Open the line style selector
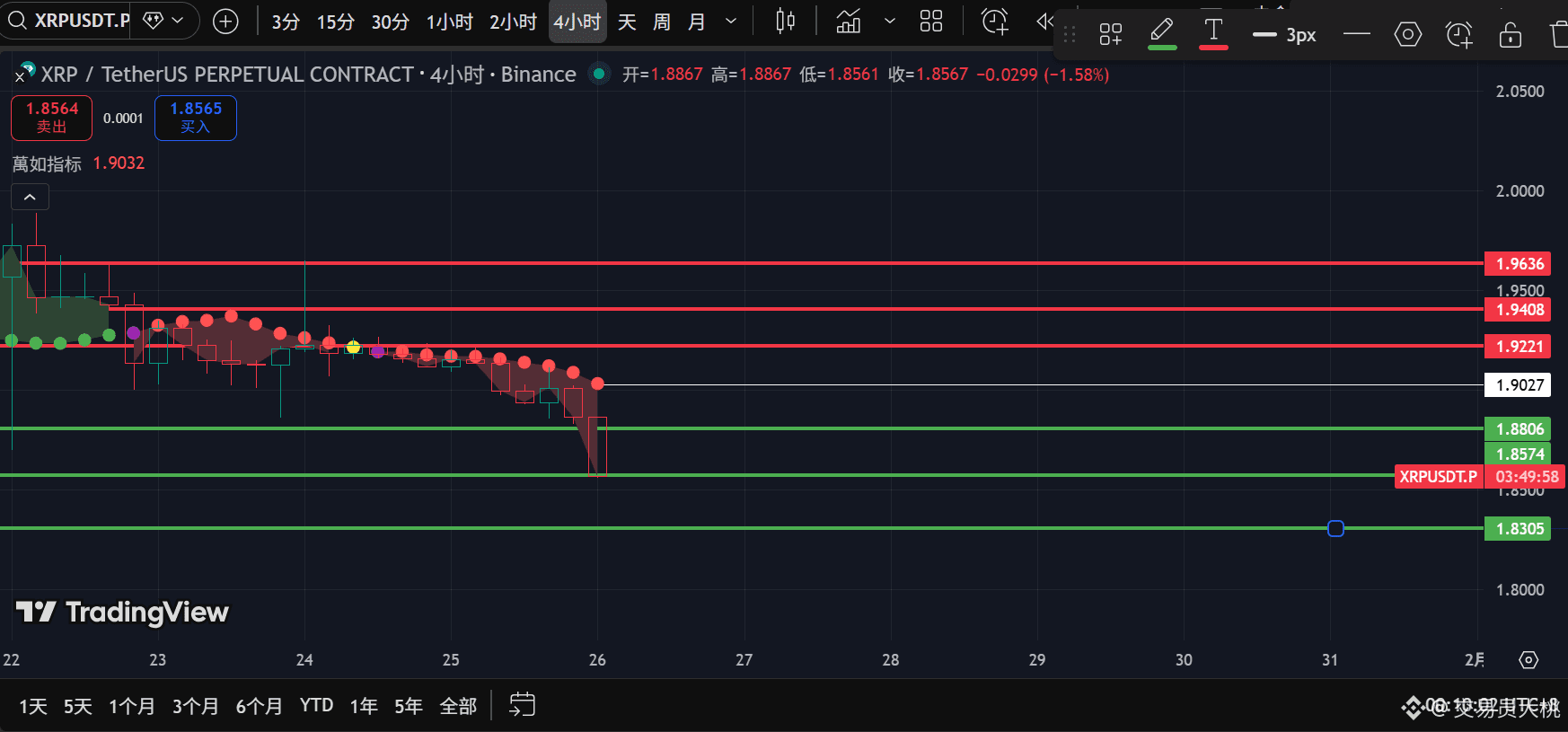Viewport: 1568px width, 732px height. coord(1356,35)
